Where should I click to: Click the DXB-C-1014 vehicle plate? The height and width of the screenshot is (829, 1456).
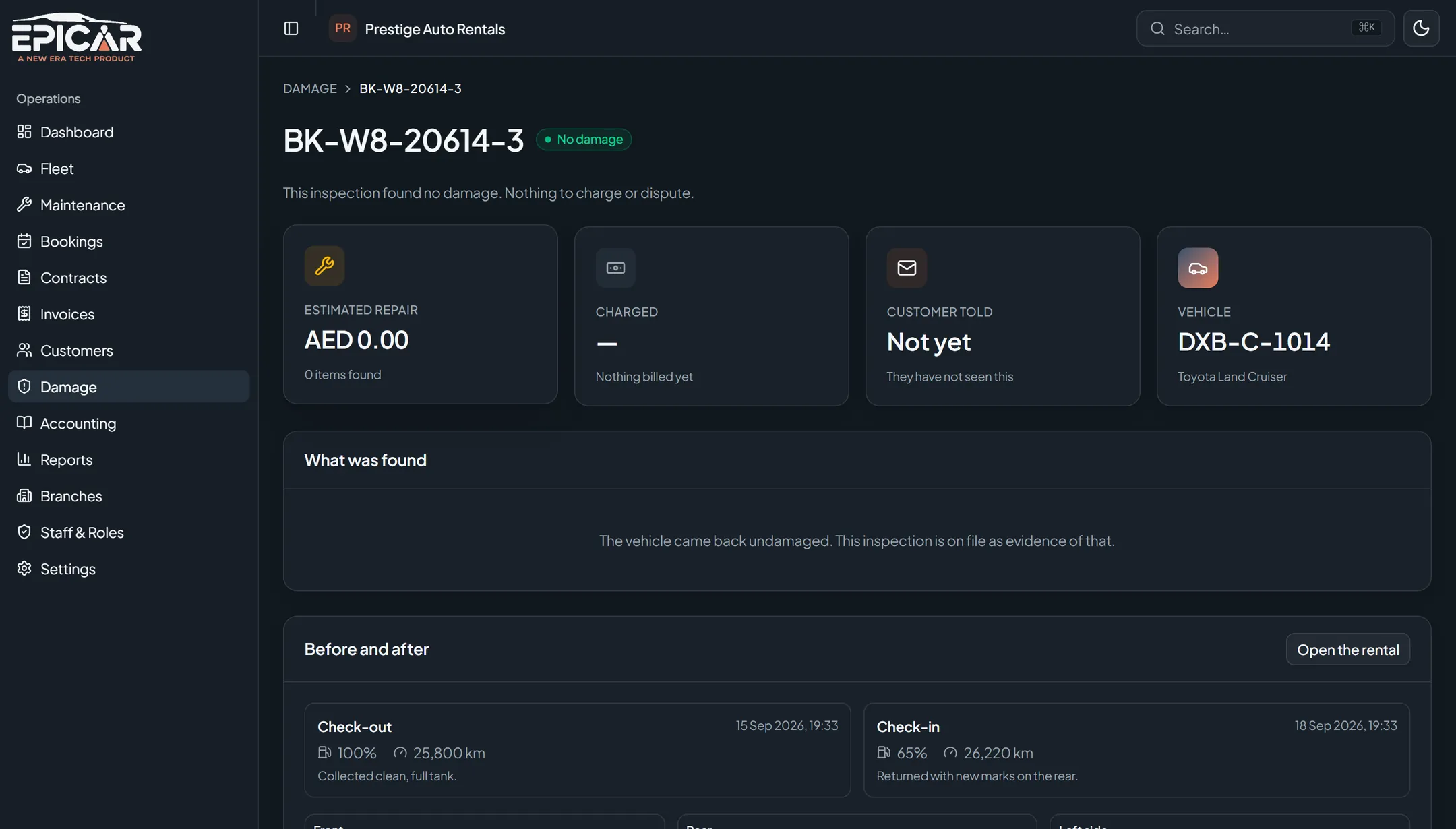pos(1254,342)
